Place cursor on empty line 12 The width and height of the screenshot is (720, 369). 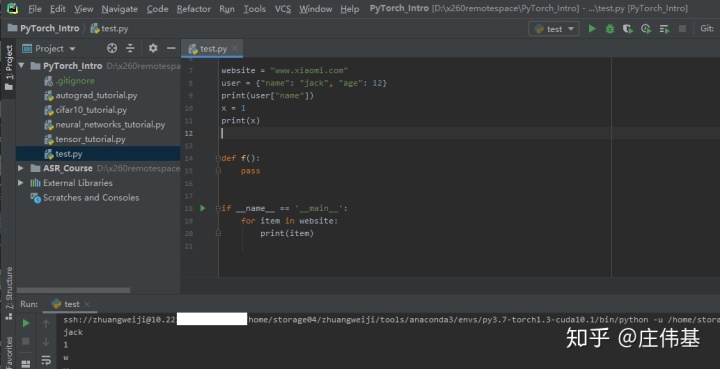click(468, 133)
